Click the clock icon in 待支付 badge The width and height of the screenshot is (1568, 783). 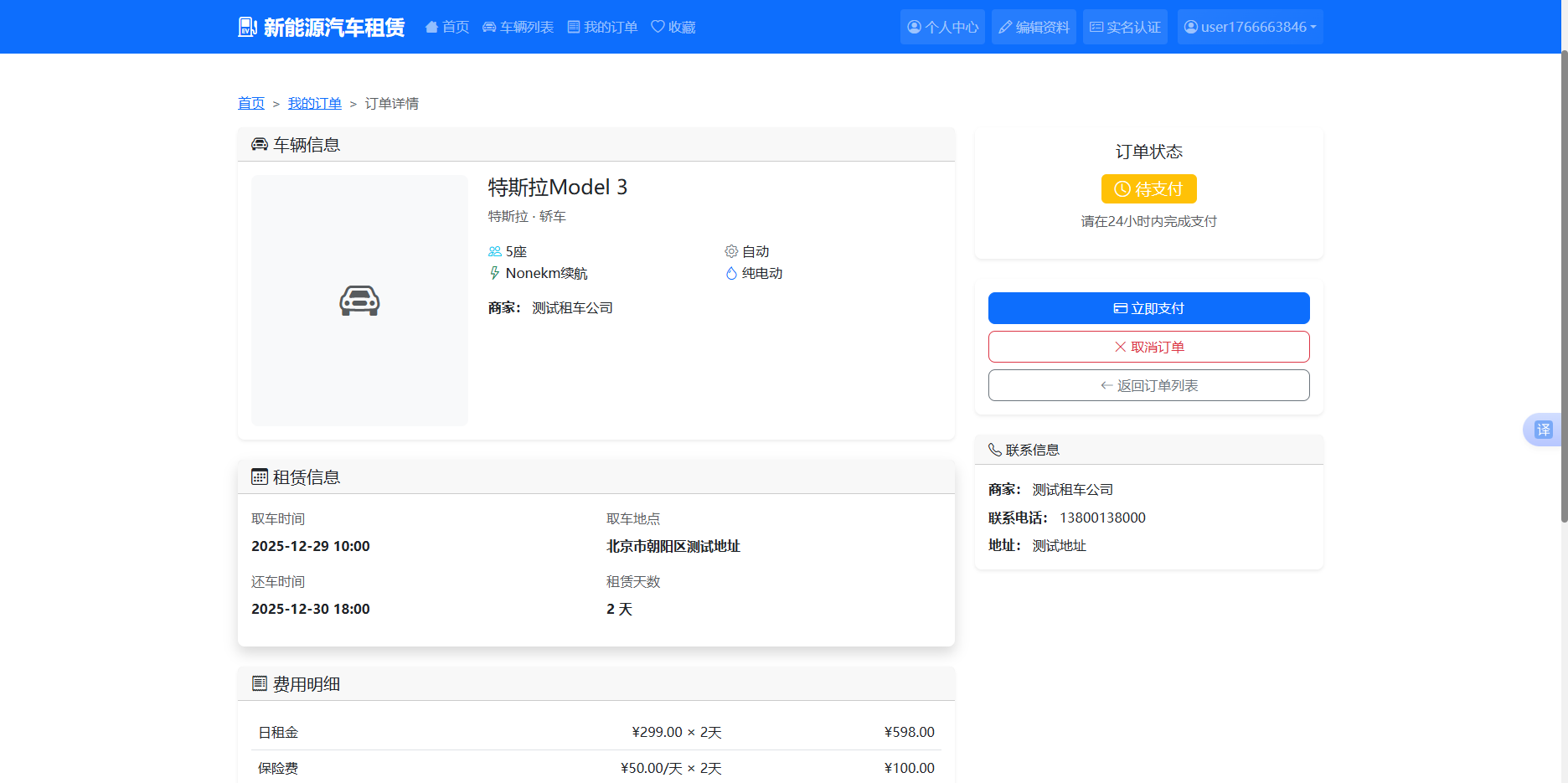pos(1122,189)
